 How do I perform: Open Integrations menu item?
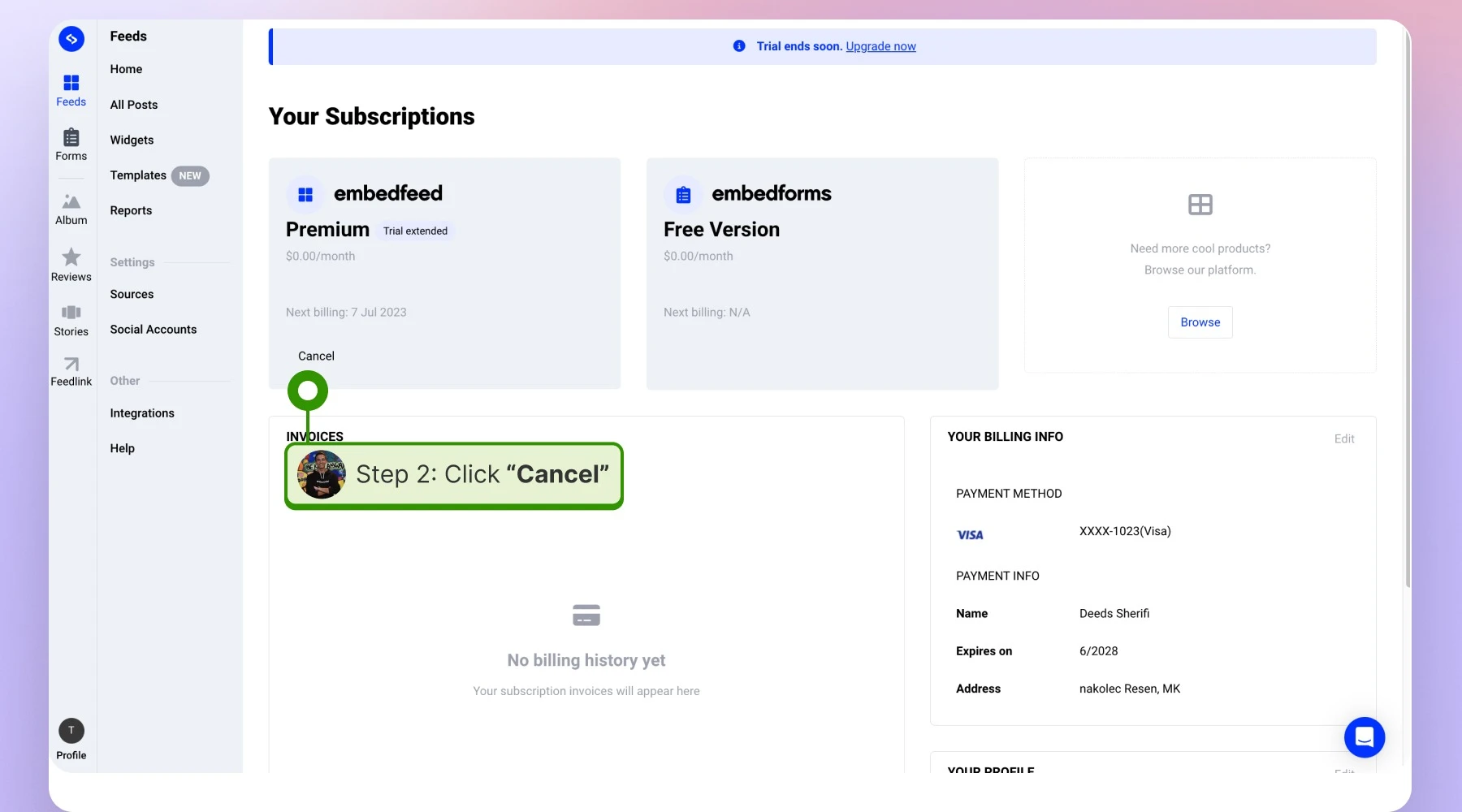(142, 413)
